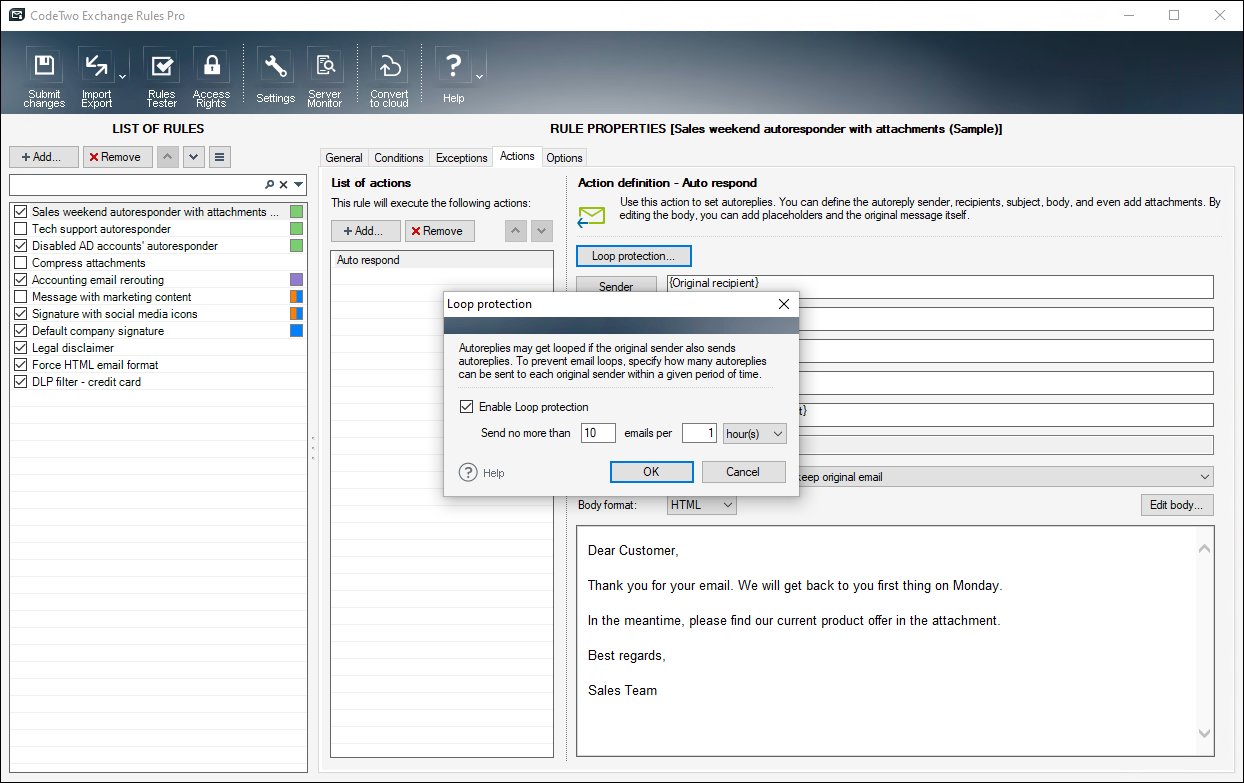Click the move action down arrow
This screenshot has width=1244, height=783.
pyautogui.click(x=541, y=231)
